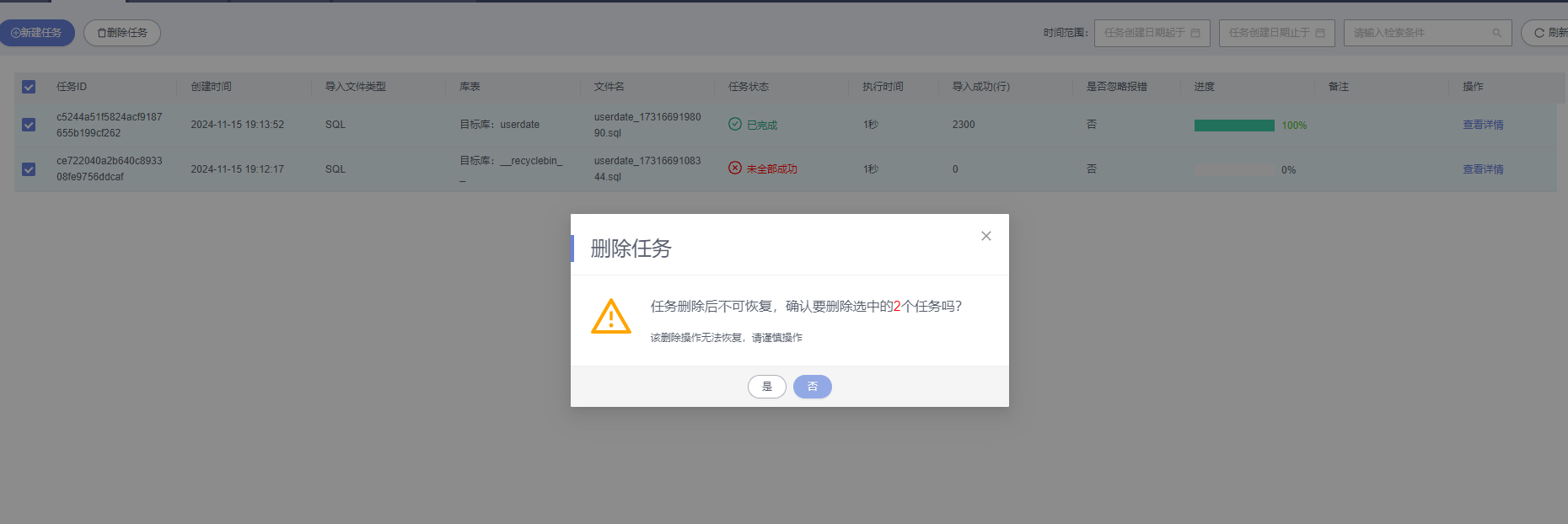1568x524 pixels.
Task: Toggle the select-all header checkbox
Action: coord(29,87)
